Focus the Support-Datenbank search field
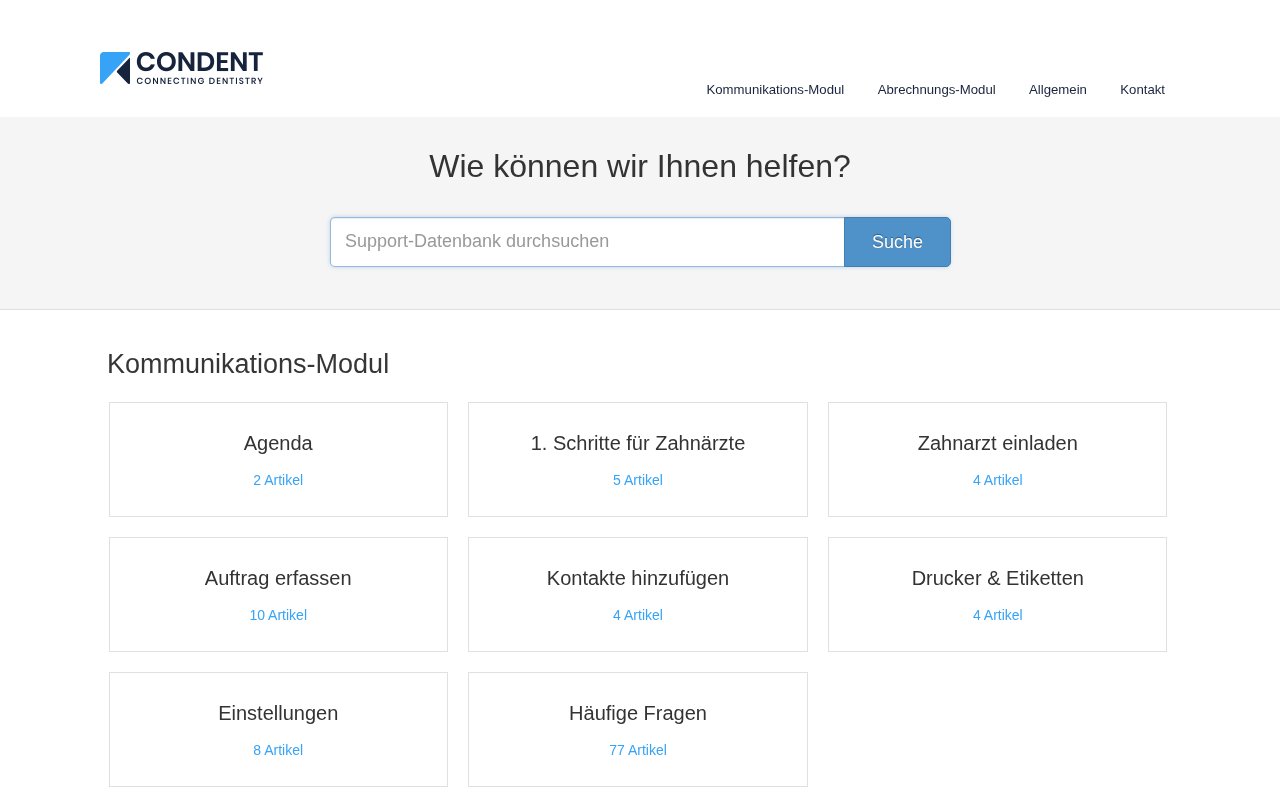The height and width of the screenshot is (800, 1280). coord(587,242)
